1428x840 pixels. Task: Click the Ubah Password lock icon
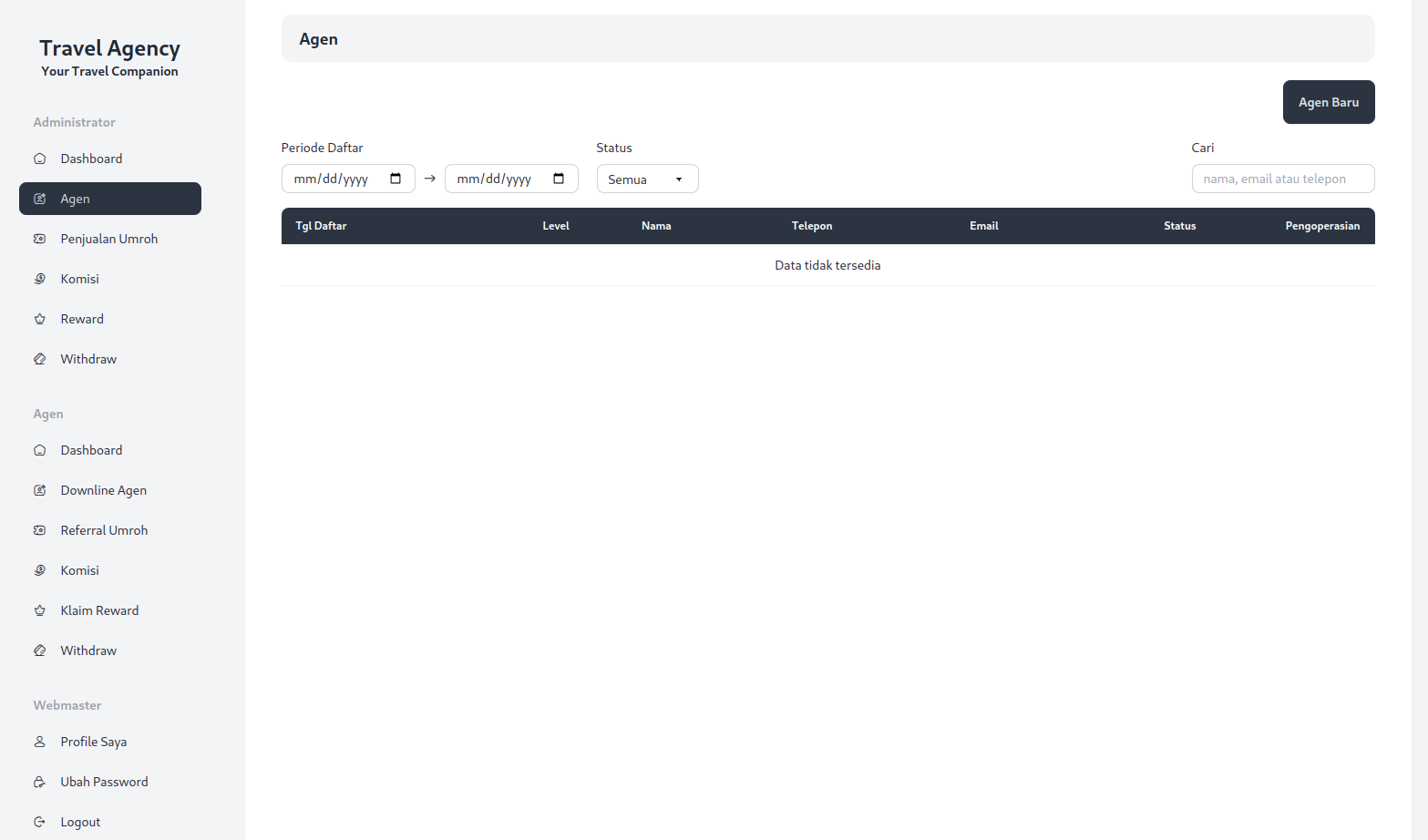pyautogui.click(x=39, y=782)
